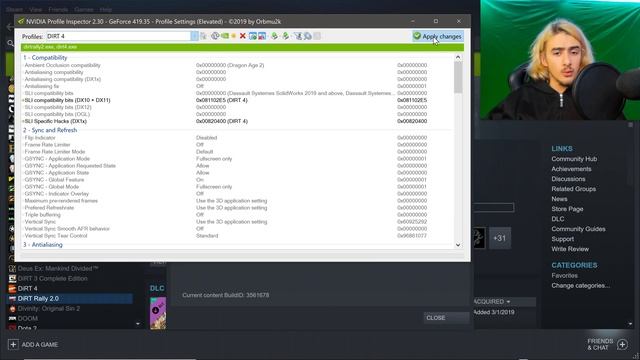This screenshot has width=640, height=360.
Task: Open the Store Page link
Action: pos(567,209)
